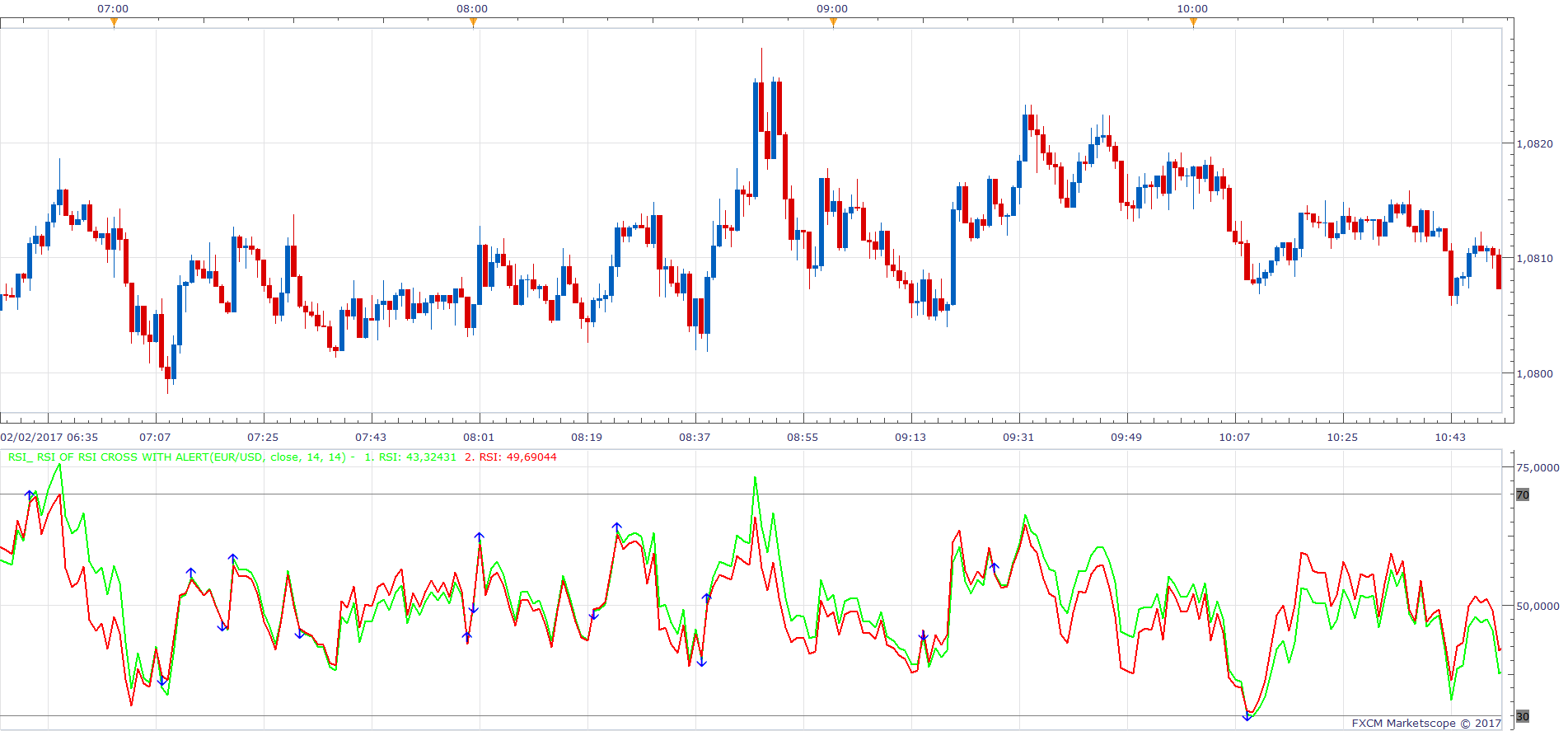1568x731 pixels.
Task: Click the 09:49 time axis label
Action: 1126,437
